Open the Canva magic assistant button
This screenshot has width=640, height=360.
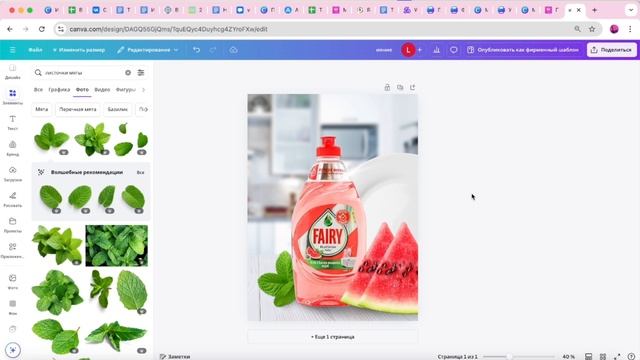(13, 350)
